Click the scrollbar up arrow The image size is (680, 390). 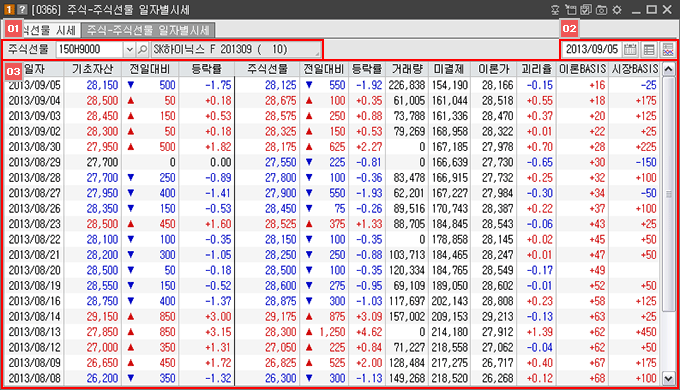(x=669, y=69)
